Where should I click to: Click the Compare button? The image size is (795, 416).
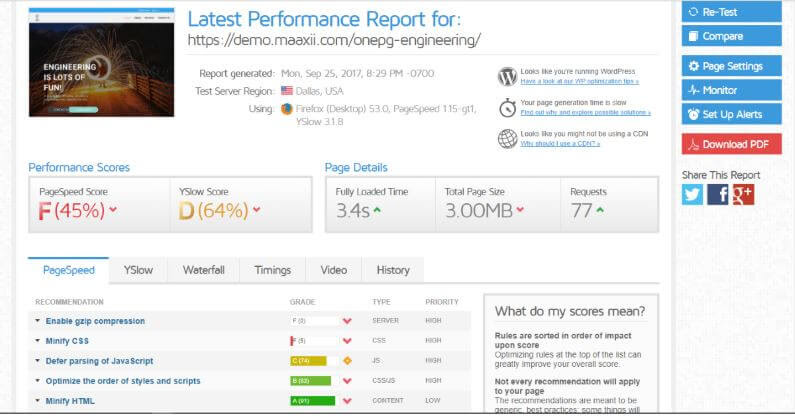point(732,36)
